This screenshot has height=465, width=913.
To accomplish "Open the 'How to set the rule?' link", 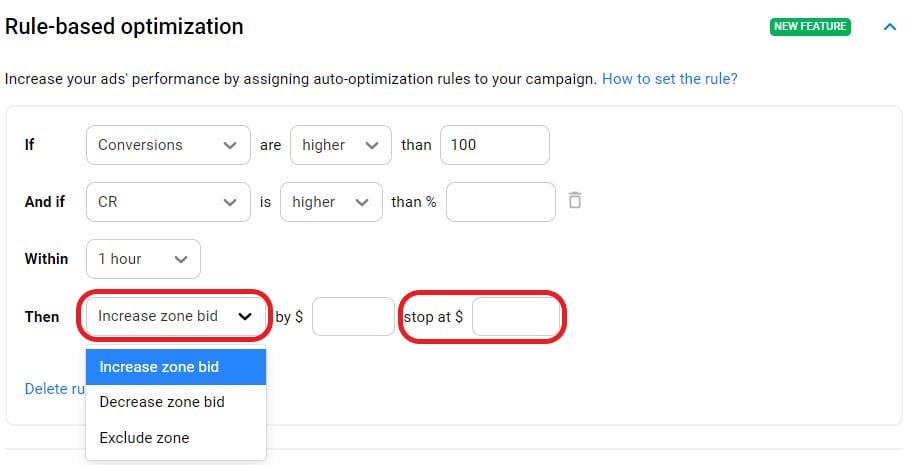I will click(669, 78).
